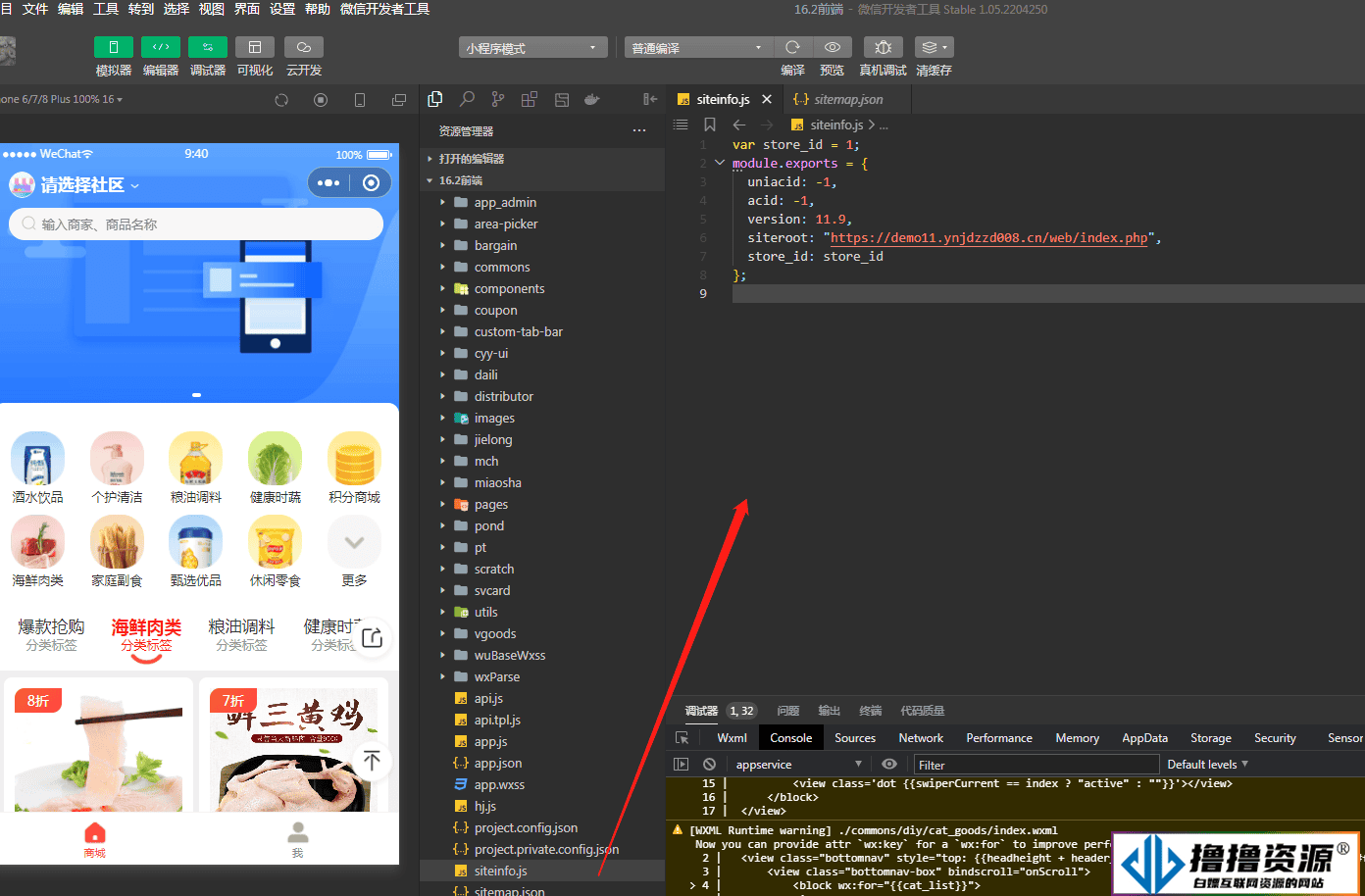
Task: Start 真机调试 real device debugging
Action: point(883,47)
